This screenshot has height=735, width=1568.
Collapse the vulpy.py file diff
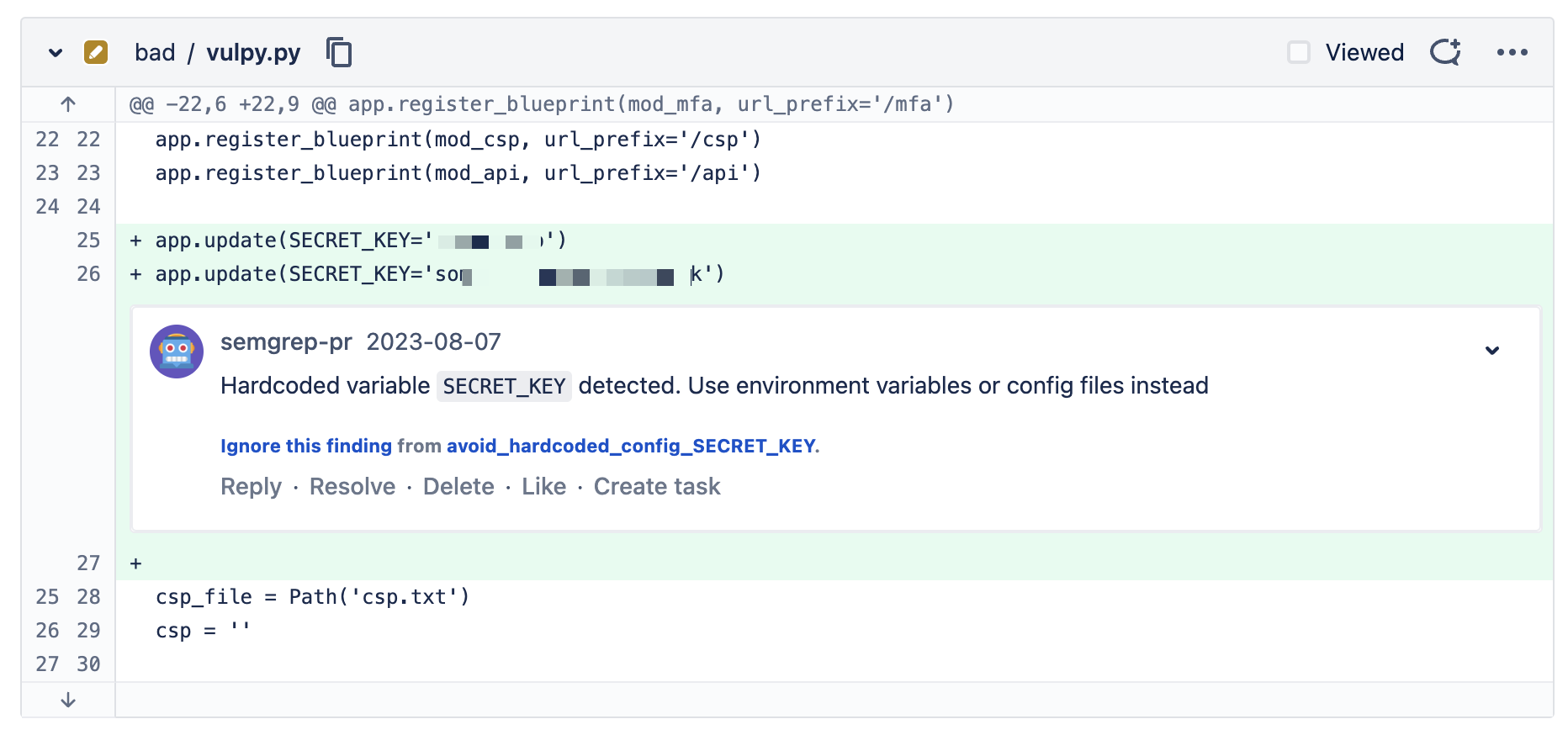coord(56,52)
